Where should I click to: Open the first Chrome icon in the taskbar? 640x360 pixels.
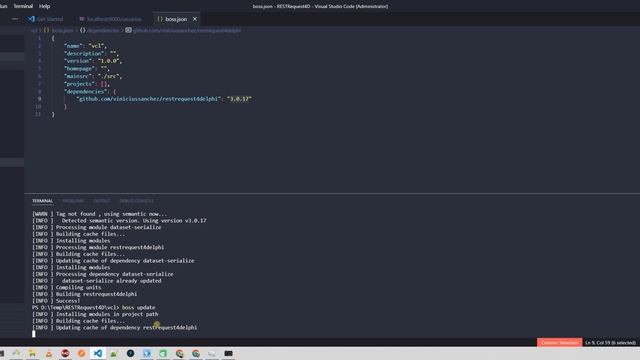[x=180, y=353]
